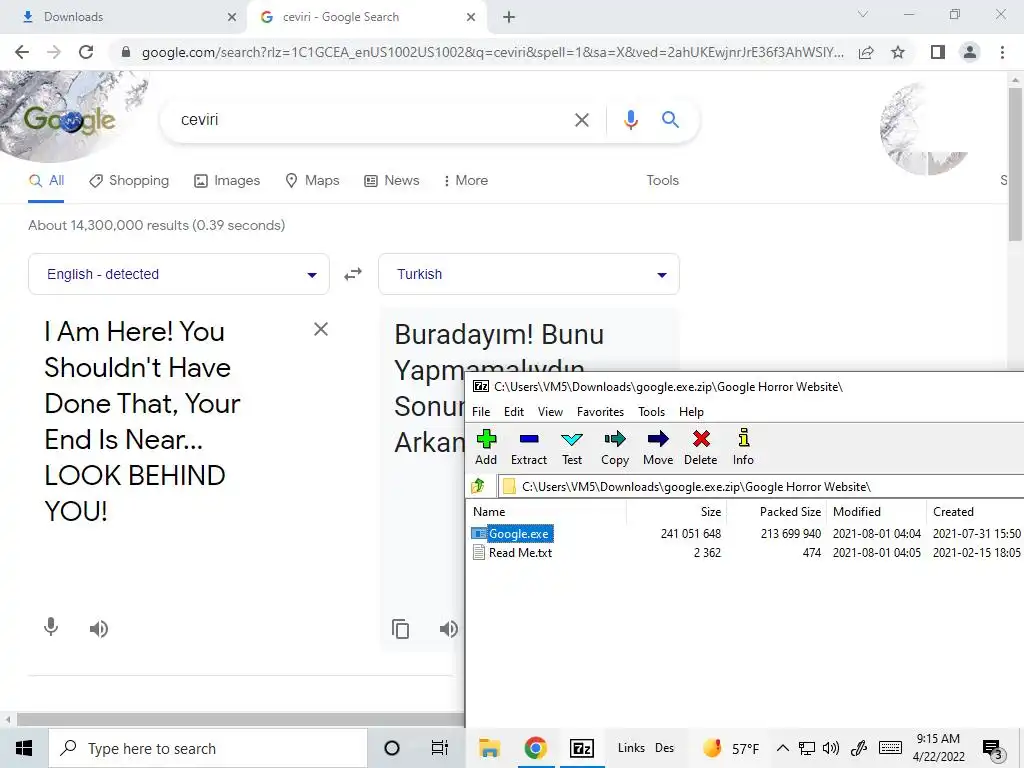This screenshot has height=768, width=1024.
Task: Copy the Turkish translation
Action: pyautogui.click(x=400, y=629)
